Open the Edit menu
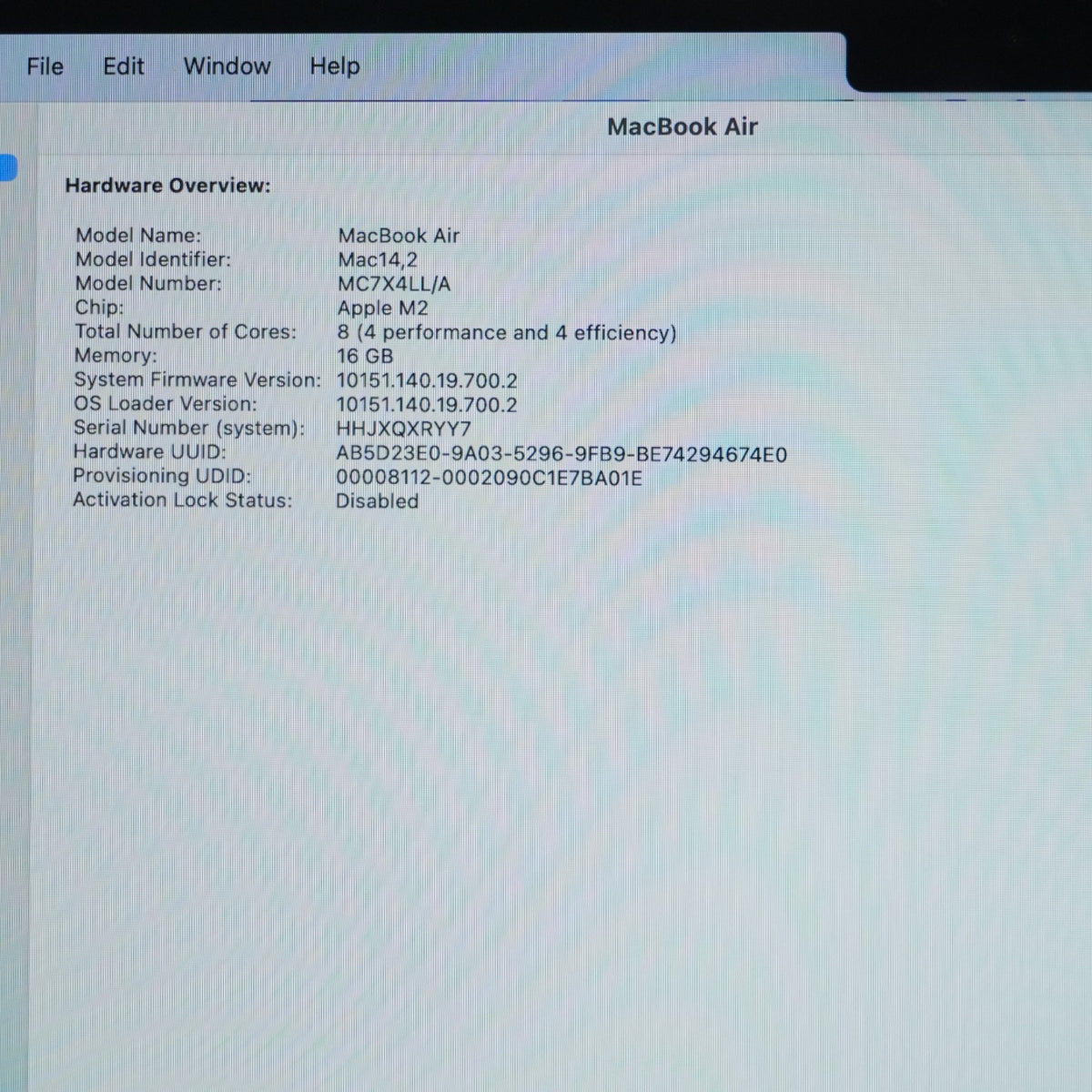This screenshot has height=1092, width=1092. coord(123,66)
